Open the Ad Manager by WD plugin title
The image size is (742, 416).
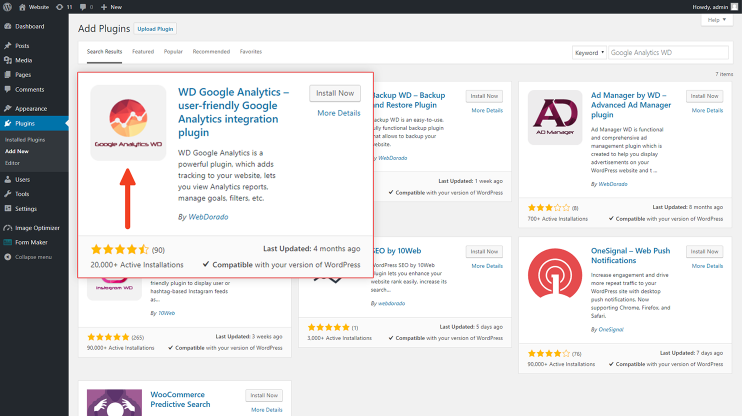coord(631,105)
